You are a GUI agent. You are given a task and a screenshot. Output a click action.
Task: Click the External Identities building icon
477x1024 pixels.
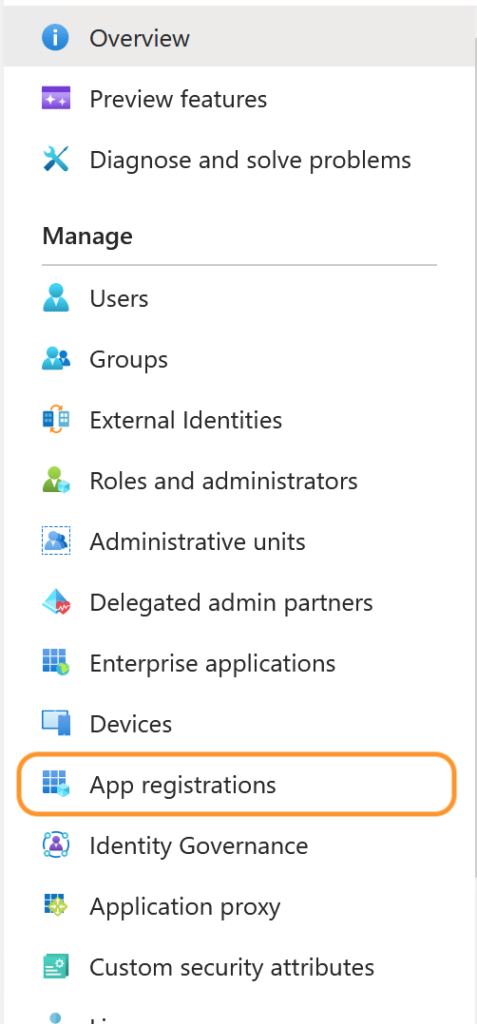56,419
